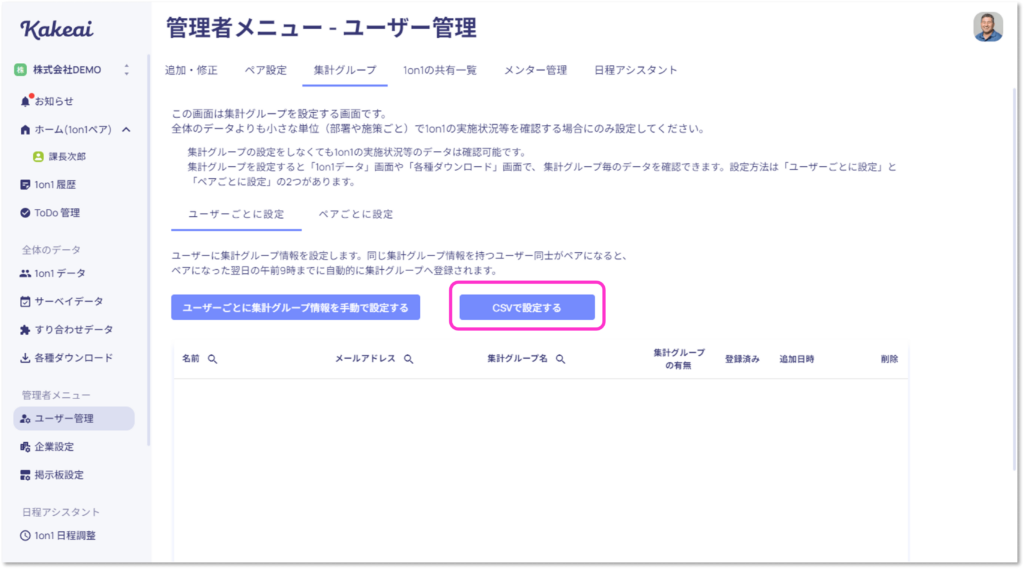
Task: Switch to 追加・修正 tab
Action: pyautogui.click(x=191, y=70)
